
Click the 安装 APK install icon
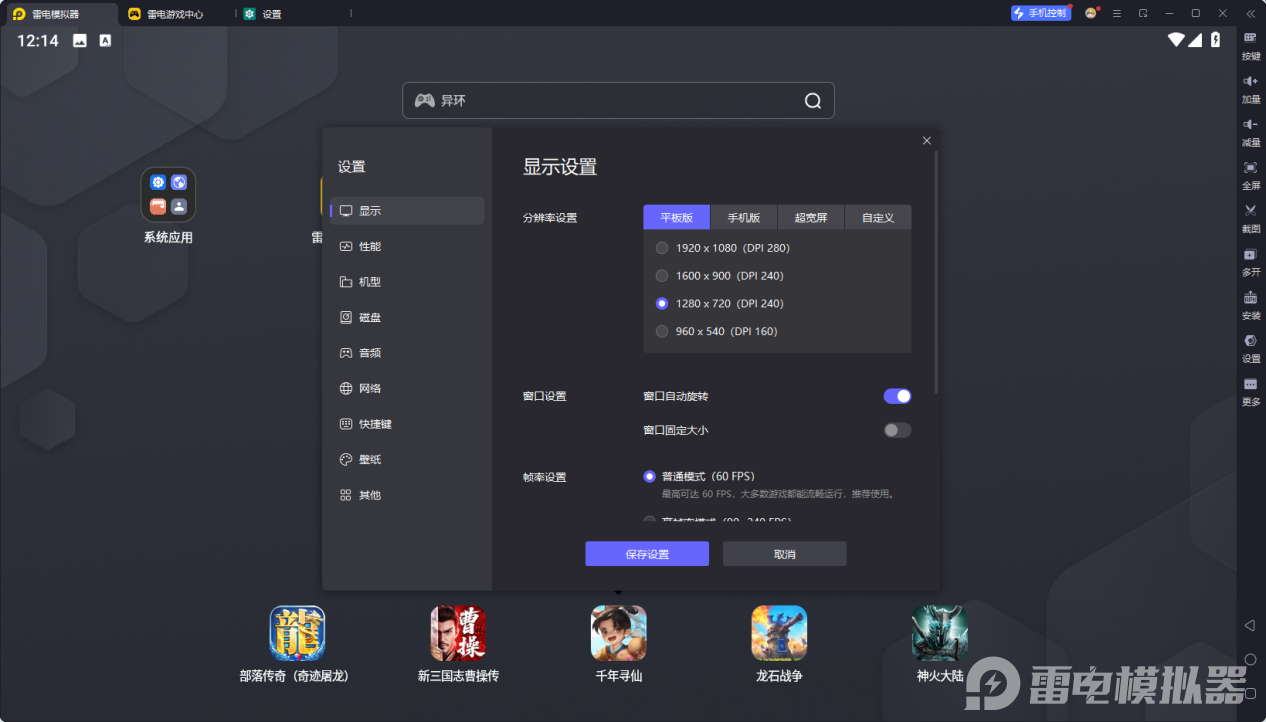pos(1250,297)
